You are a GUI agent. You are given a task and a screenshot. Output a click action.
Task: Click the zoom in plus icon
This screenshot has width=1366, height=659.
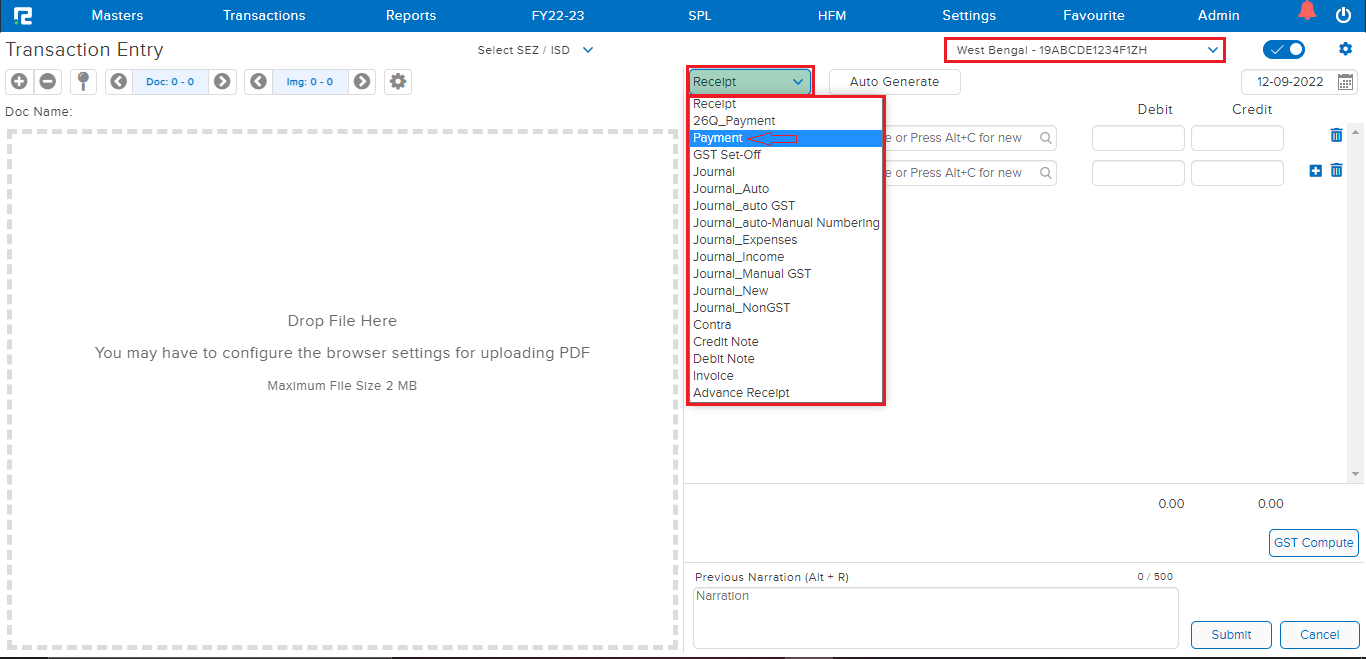(19, 82)
